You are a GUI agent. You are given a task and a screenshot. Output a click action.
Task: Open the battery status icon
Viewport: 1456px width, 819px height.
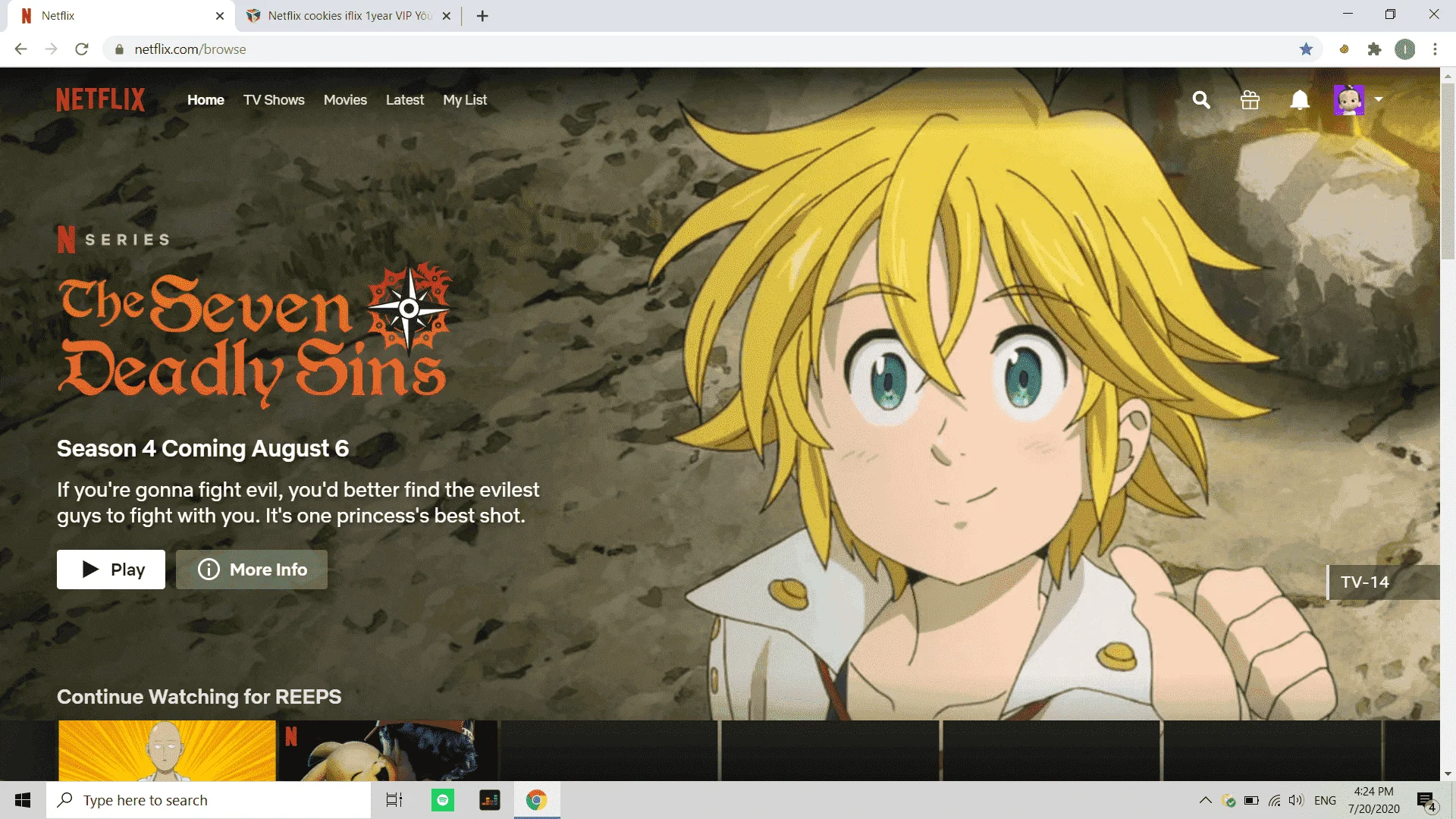1251,800
